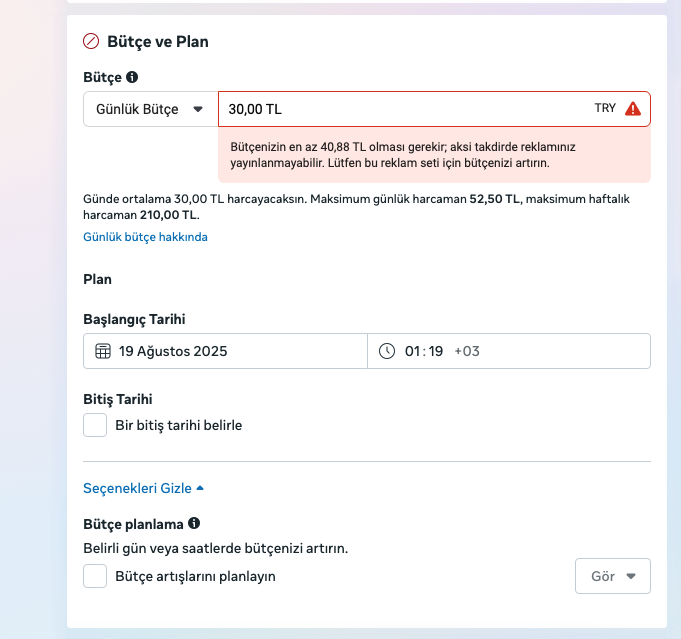Click the minimum budget error message box
The width and height of the screenshot is (681, 639).
(434, 154)
